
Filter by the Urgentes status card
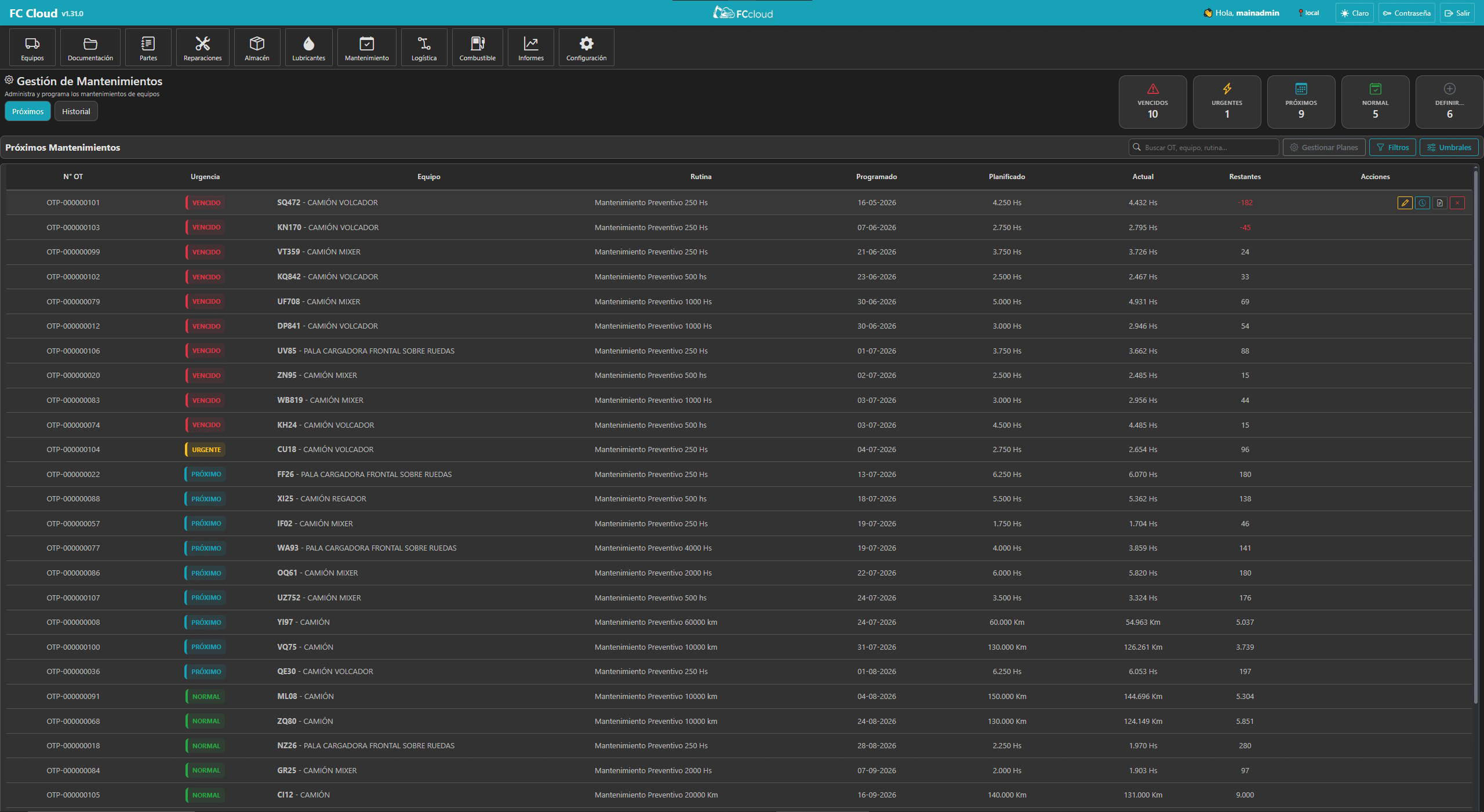point(1227,102)
